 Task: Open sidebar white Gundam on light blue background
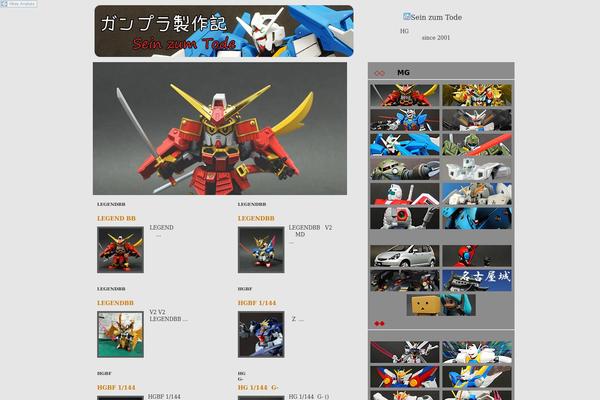[477, 193]
